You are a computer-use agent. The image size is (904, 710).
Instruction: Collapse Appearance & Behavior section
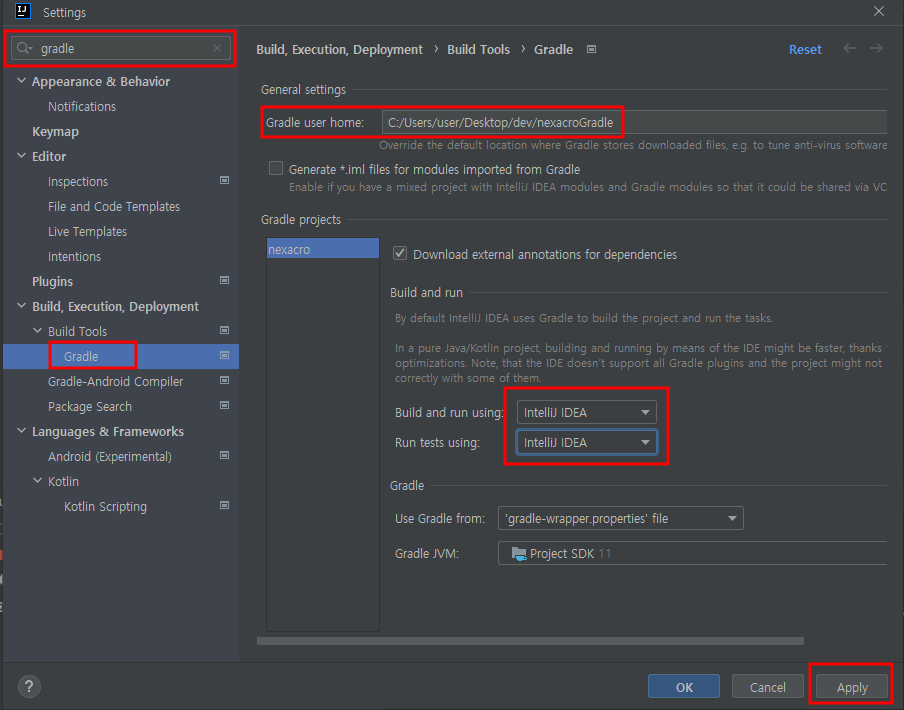pyautogui.click(x=21, y=81)
